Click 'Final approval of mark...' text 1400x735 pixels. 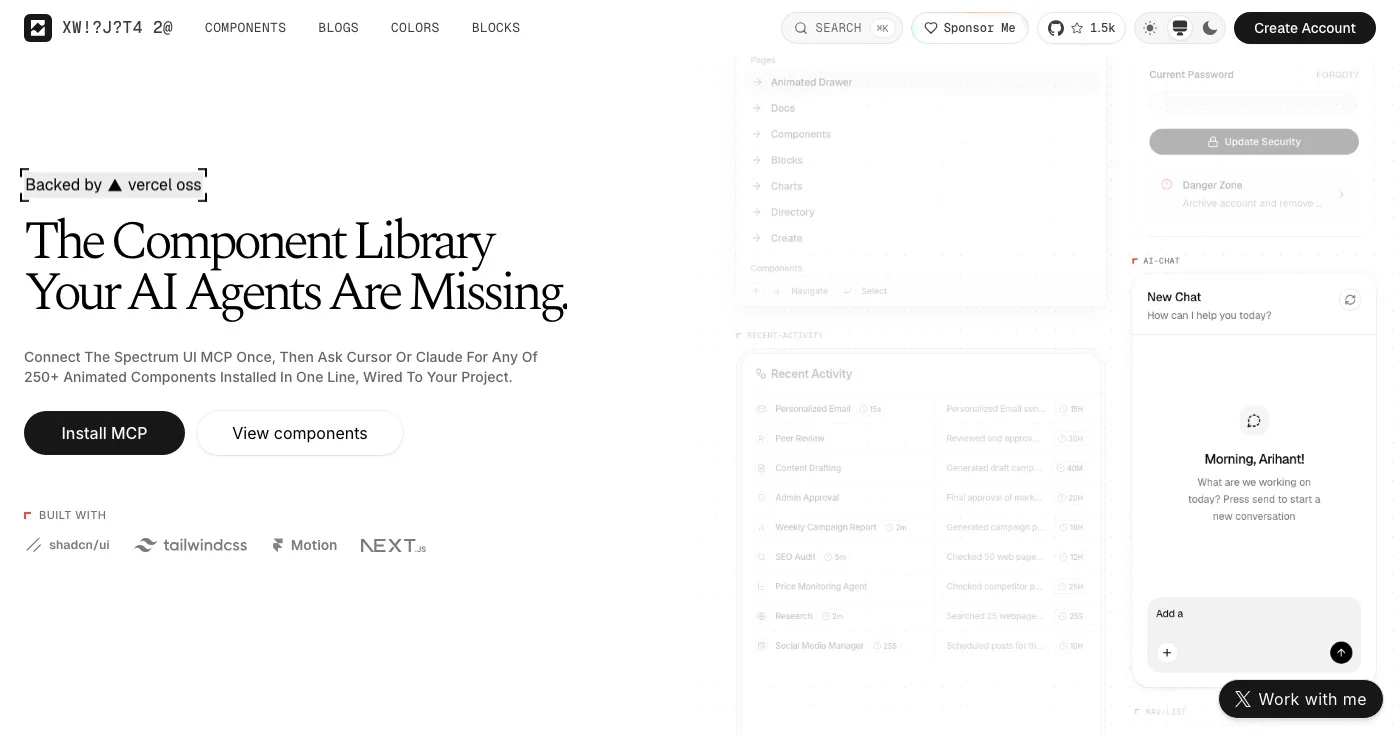(x=995, y=498)
